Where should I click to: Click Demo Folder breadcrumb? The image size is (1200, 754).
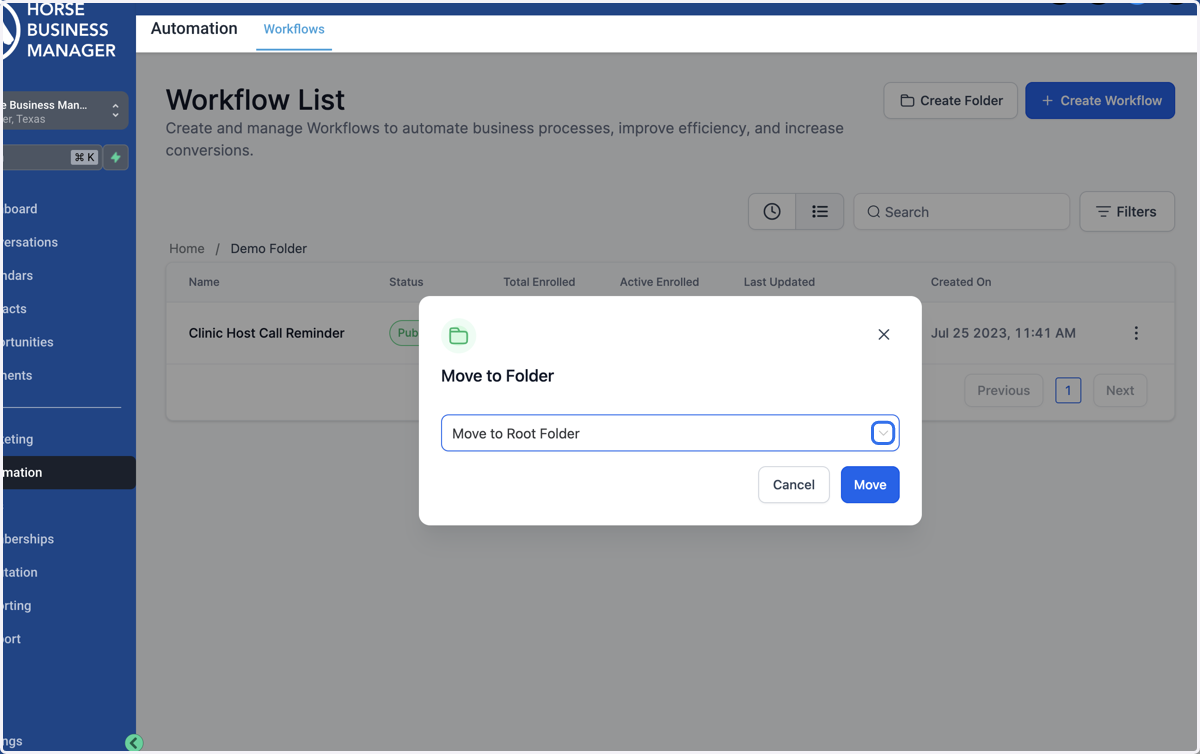click(x=269, y=248)
